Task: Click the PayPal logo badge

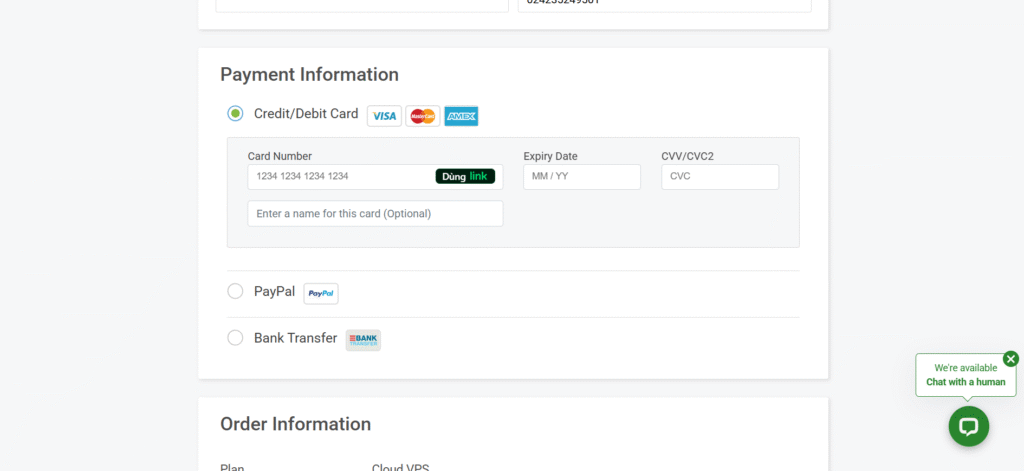Action: [321, 293]
